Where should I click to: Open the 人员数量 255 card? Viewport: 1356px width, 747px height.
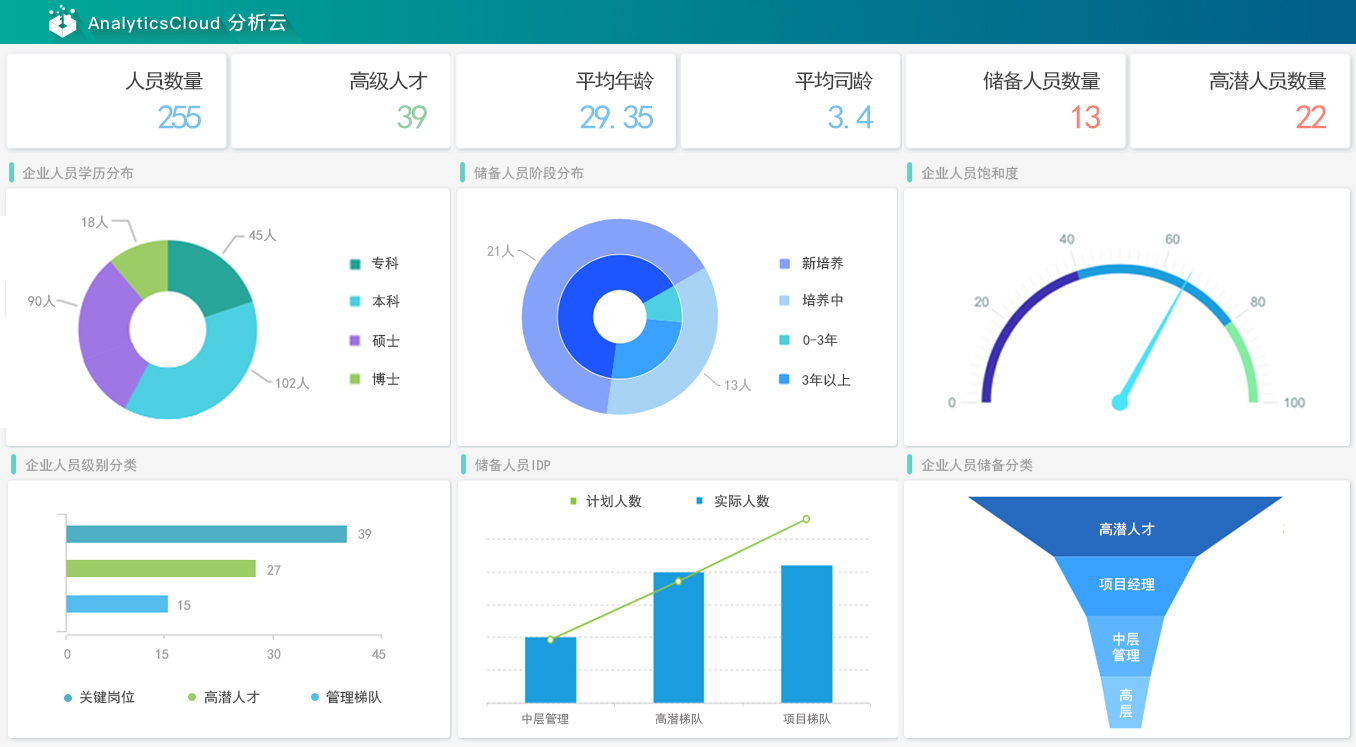pyautogui.click(x=117, y=101)
